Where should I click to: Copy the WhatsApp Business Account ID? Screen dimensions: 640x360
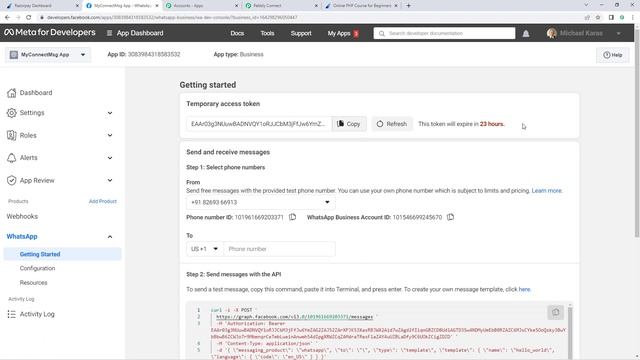click(x=450, y=217)
